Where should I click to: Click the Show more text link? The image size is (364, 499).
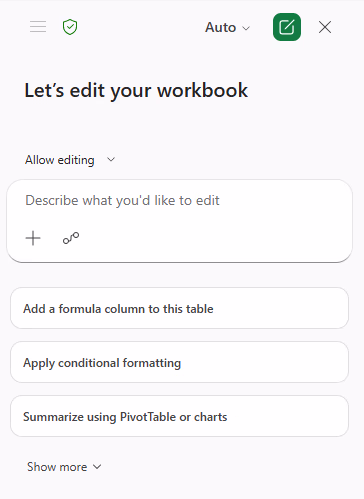pos(57,467)
